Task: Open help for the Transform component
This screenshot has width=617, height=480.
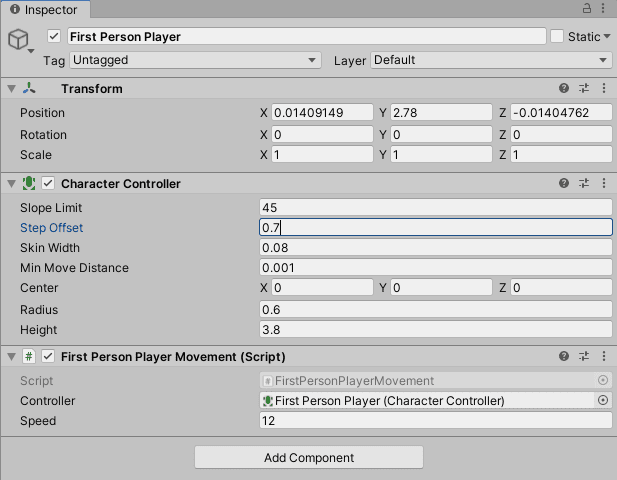Action: tap(564, 89)
